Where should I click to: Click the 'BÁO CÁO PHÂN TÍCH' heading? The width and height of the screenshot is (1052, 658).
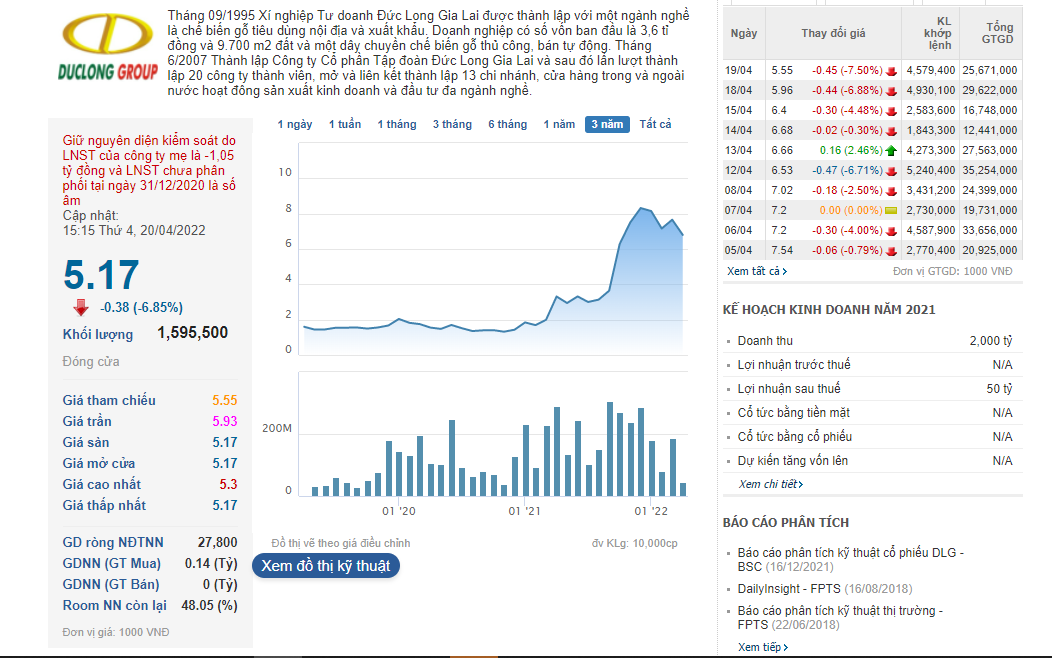(x=786, y=523)
